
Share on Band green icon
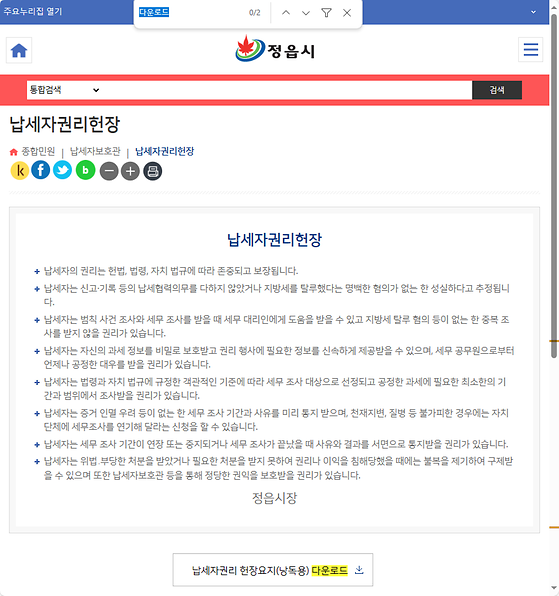tap(86, 170)
